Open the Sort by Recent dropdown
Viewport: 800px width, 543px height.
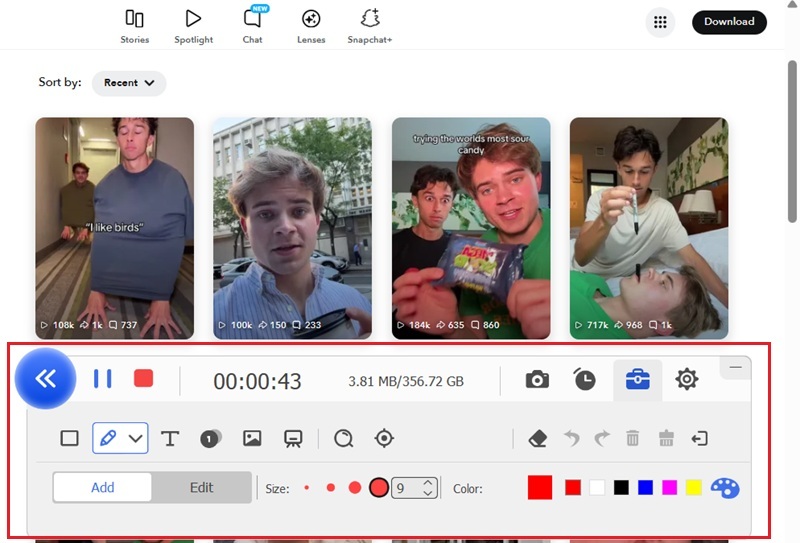coord(129,83)
